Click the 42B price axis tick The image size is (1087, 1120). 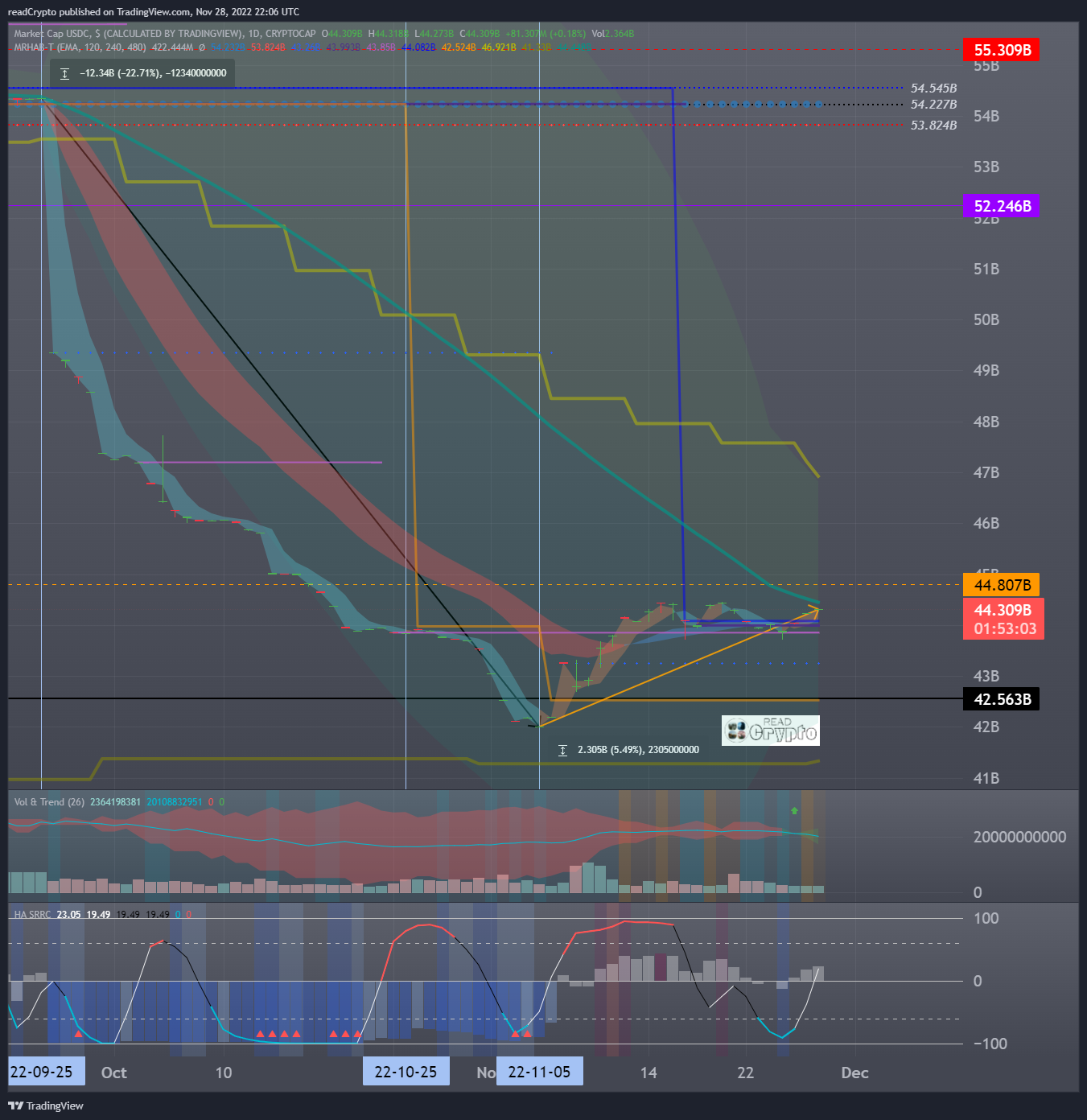click(986, 727)
